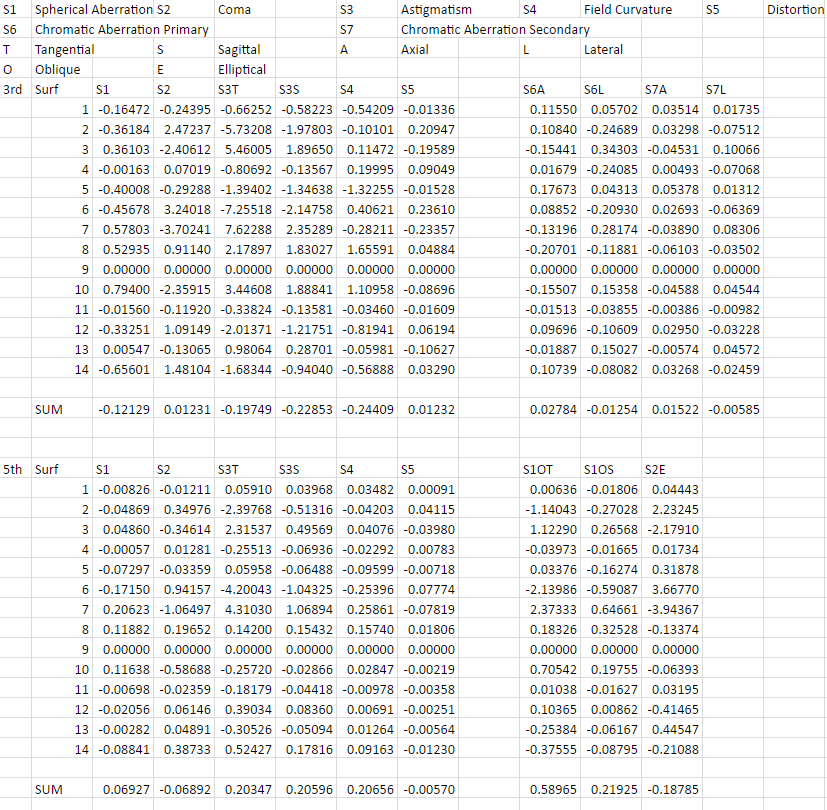Select cell with value 2.37333
This screenshot has width=827, height=810.
[x=550, y=610]
